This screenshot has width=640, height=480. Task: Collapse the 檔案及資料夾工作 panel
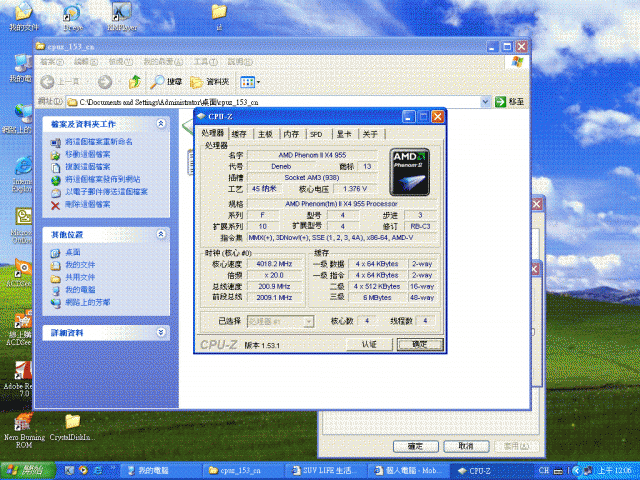[161, 124]
